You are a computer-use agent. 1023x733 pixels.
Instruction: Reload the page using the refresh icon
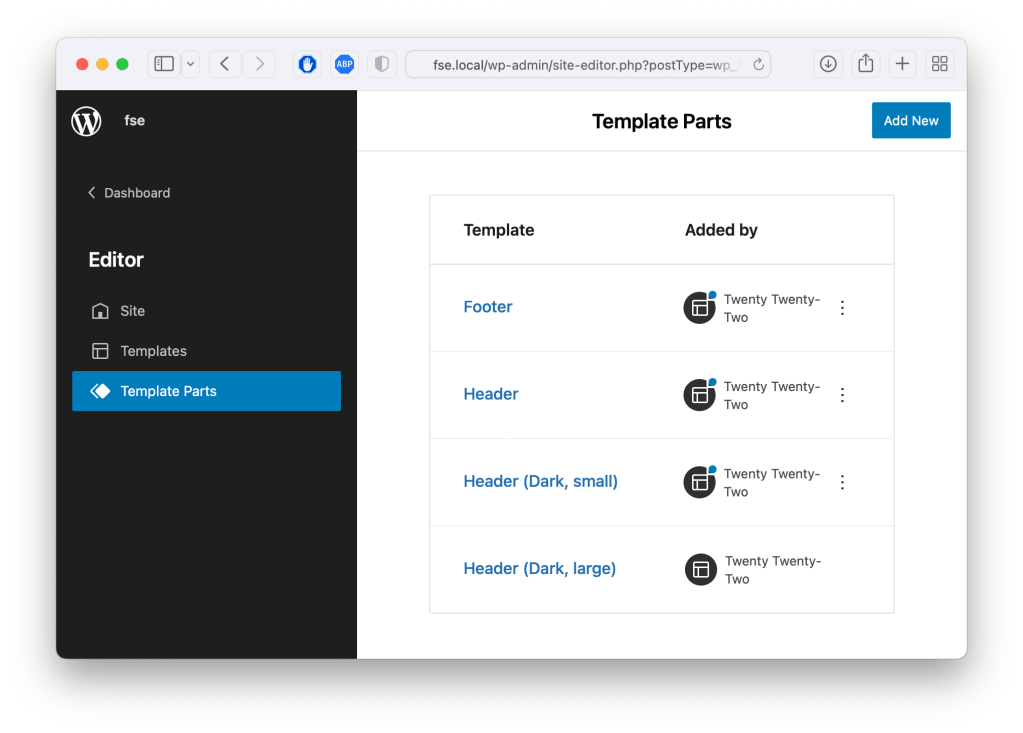758,64
